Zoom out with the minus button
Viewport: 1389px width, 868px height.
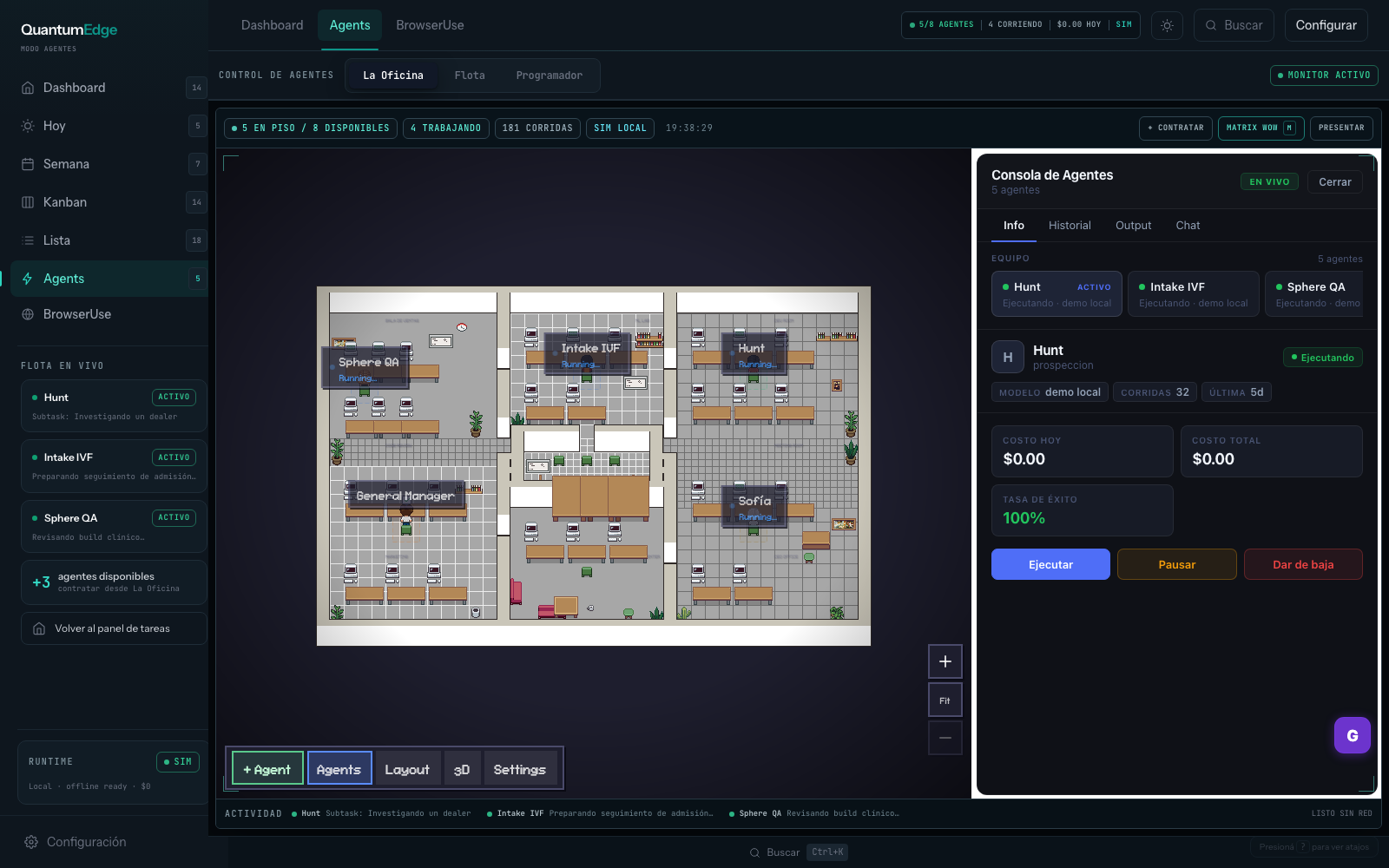click(945, 738)
